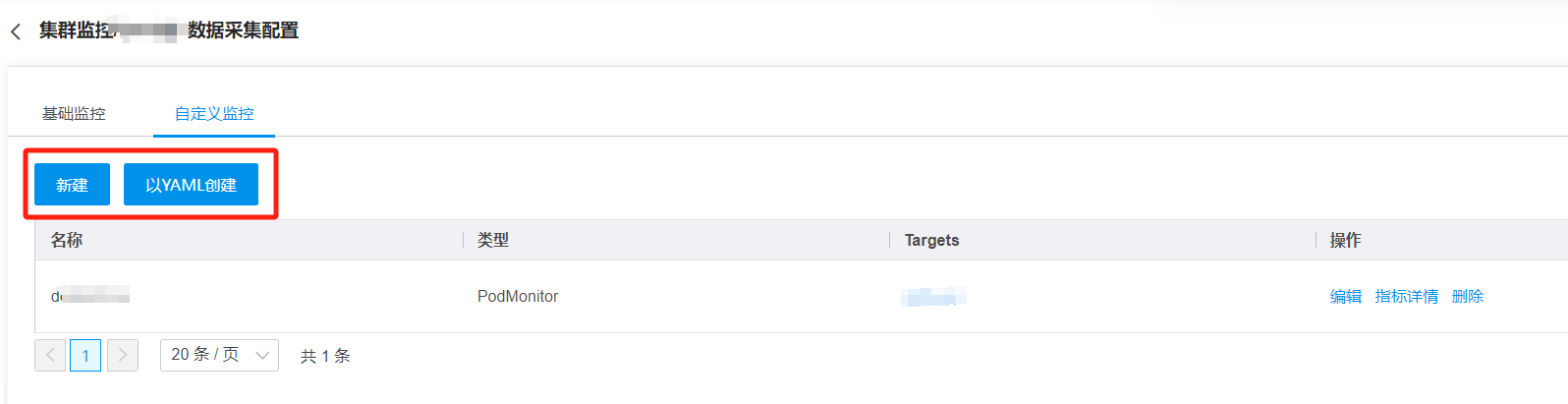Screen dimensions: 1568x404
Task: Select page number 1 in pagination
Action: click(85, 355)
